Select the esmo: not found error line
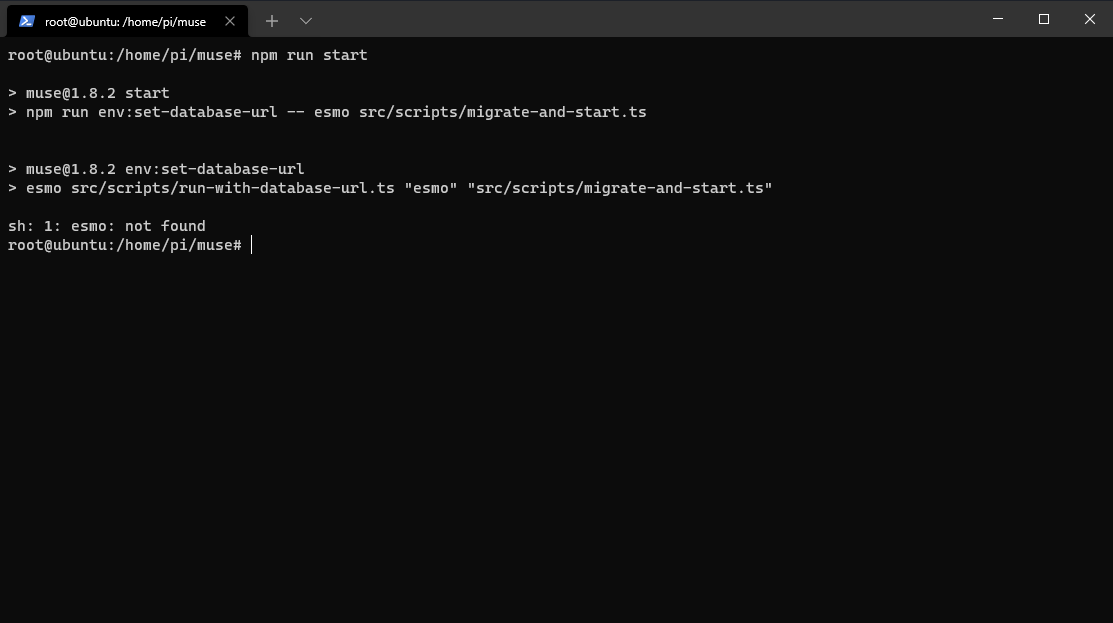Screen dimensions: 1113x623 click(x=107, y=226)
